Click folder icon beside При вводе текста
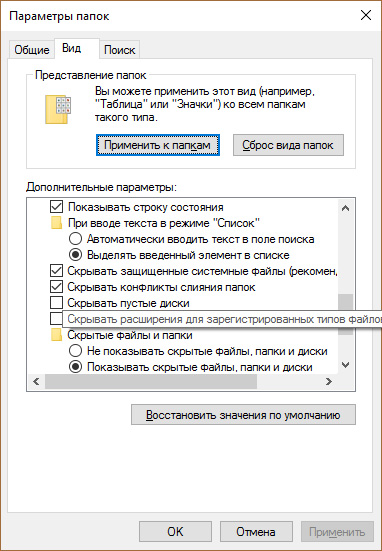 click(57, 223)
